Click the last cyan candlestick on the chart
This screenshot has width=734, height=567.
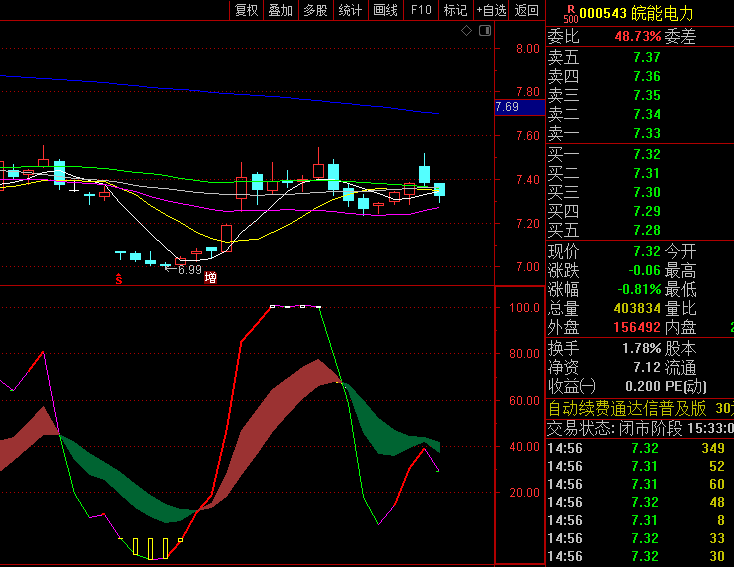439,189
